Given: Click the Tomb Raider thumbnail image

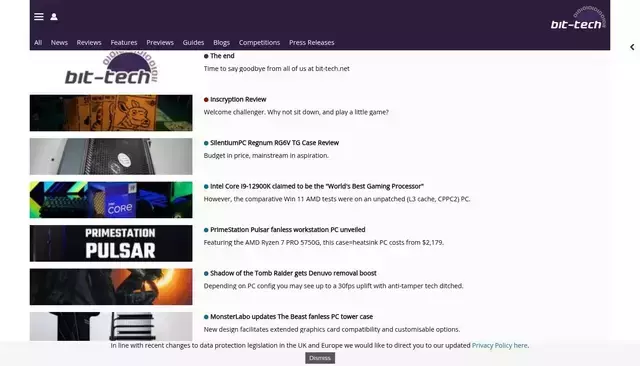Looking at the screenshot, I should [x=111, y=287].
